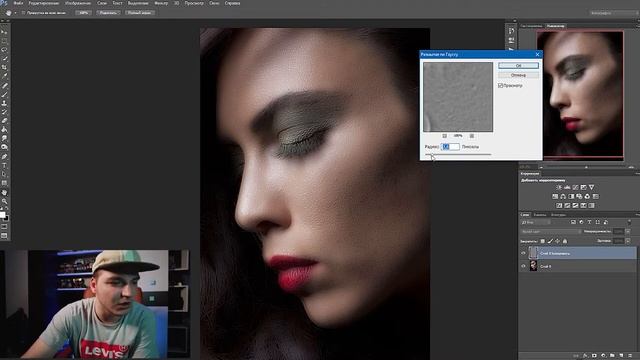Click the 100% zoom button
The height and width of the screenshot is (360, 640).
tap(84, 13)
